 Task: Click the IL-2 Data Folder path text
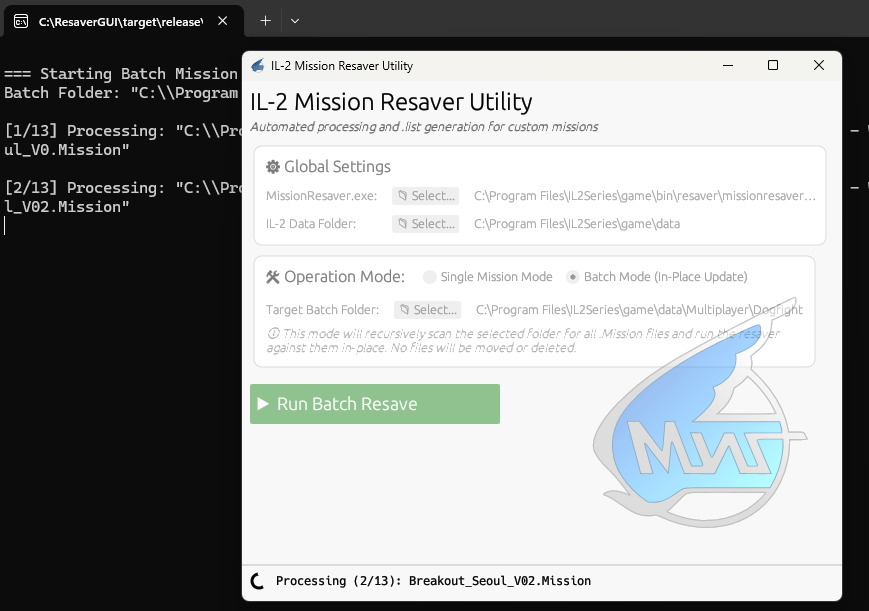coord(577,223)
